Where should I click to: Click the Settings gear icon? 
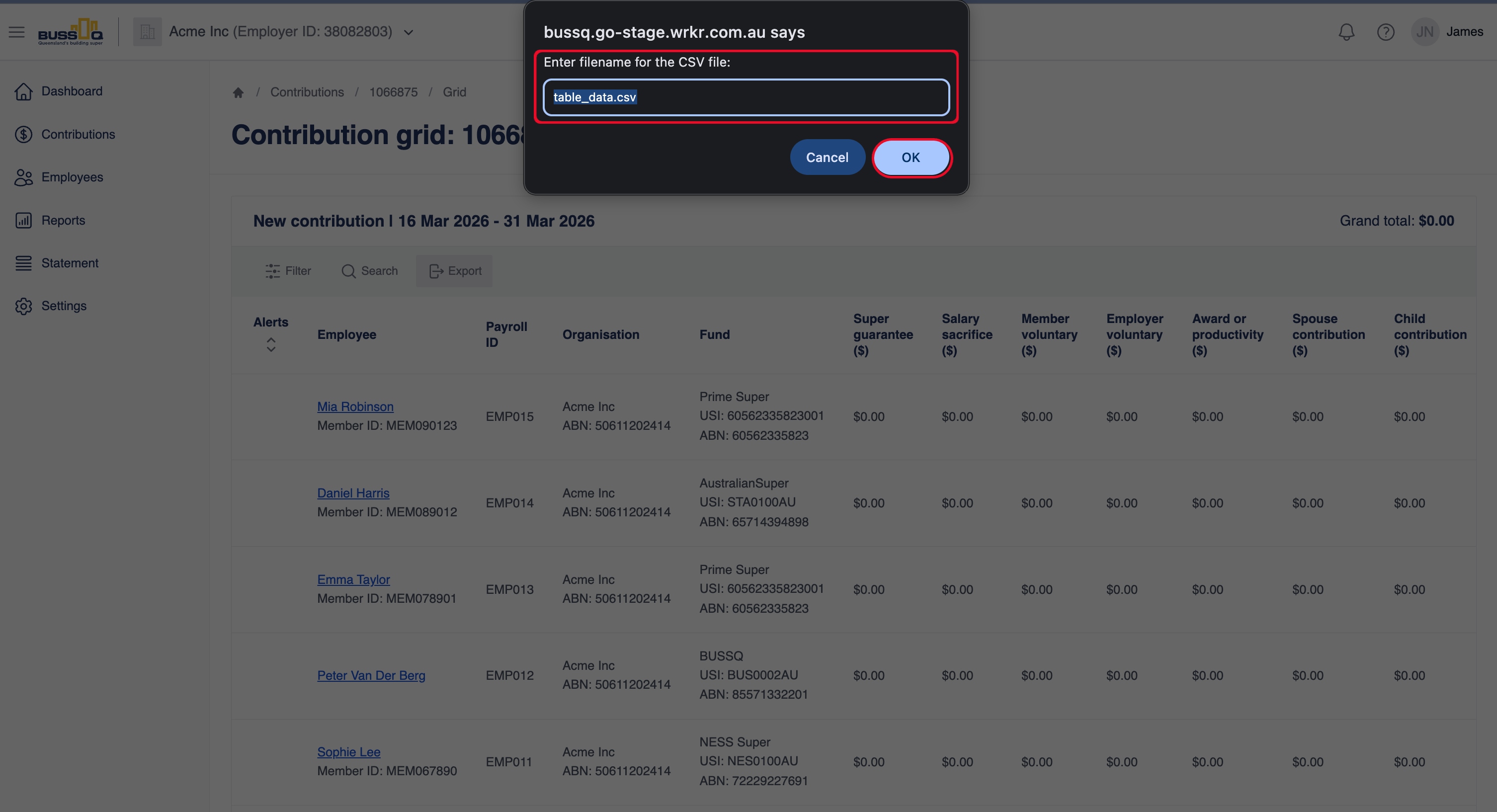[x=23, y=306]
